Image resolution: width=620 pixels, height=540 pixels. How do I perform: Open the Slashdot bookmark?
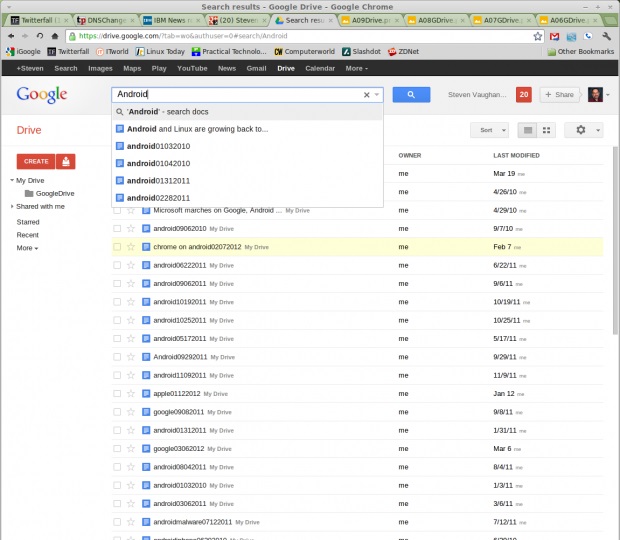click(361, 52)
